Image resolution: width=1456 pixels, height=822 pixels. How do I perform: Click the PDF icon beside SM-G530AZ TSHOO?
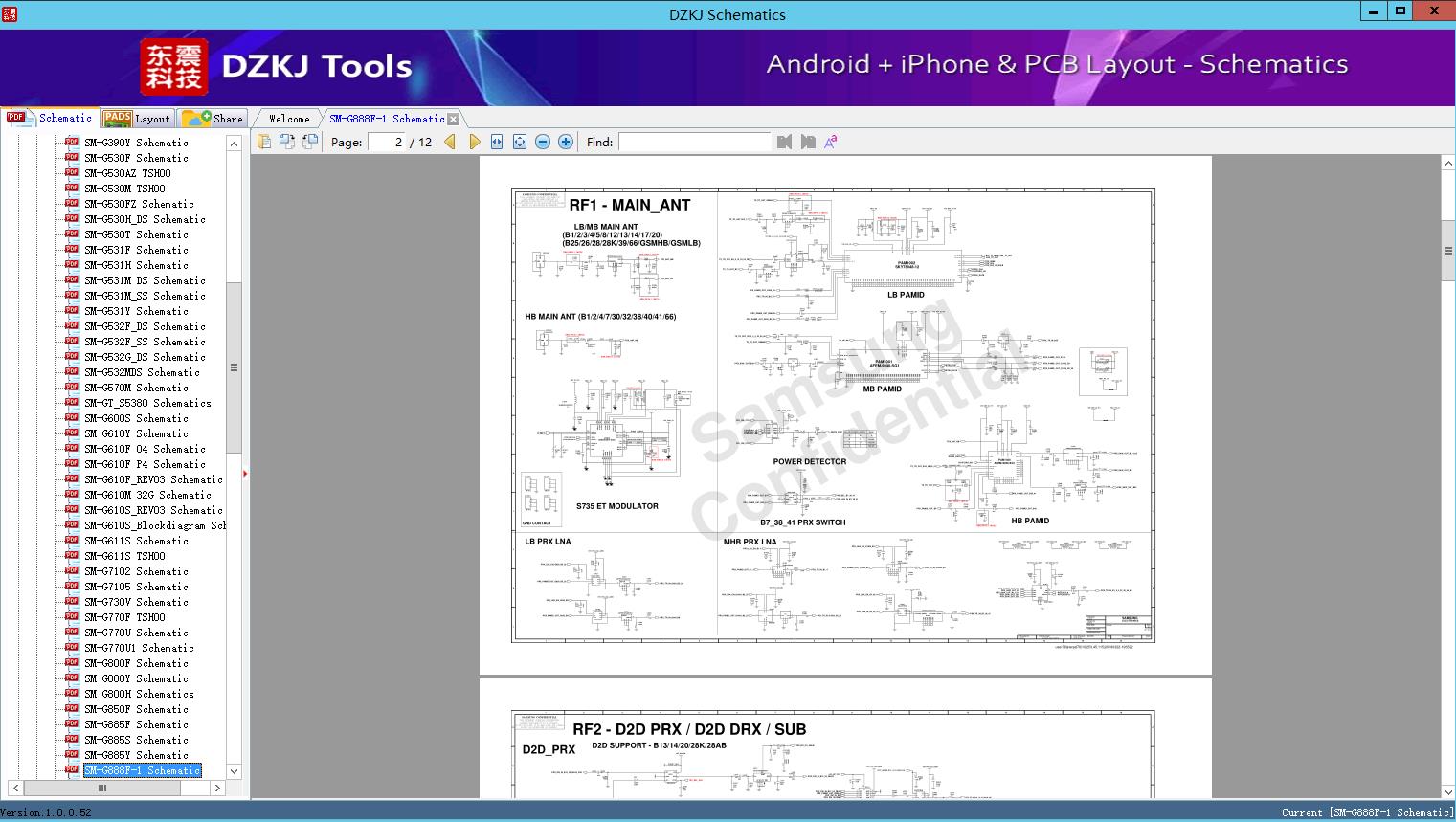(72, 172)
